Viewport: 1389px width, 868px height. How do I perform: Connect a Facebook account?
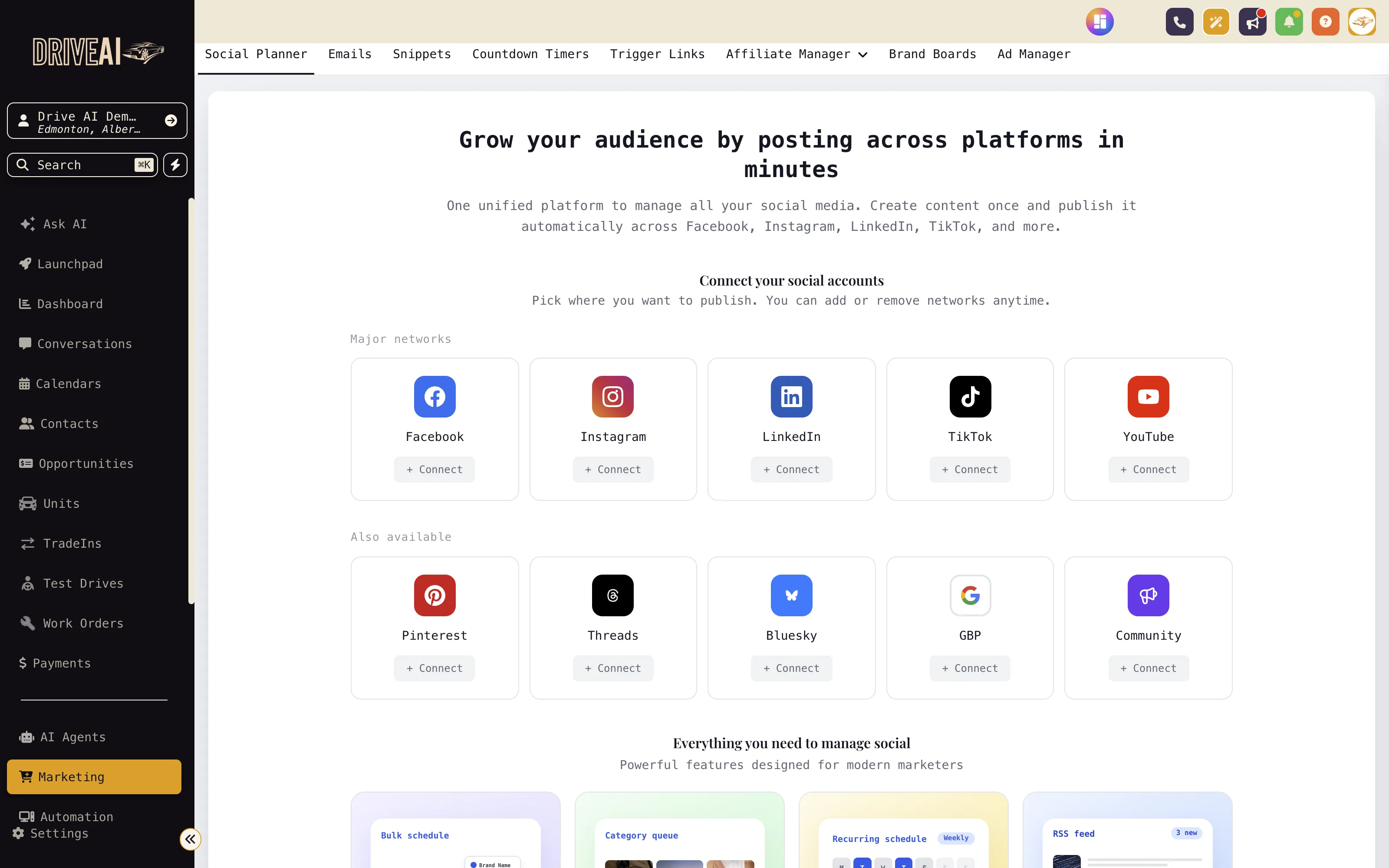pyautogui.click(x=434, y=470)
